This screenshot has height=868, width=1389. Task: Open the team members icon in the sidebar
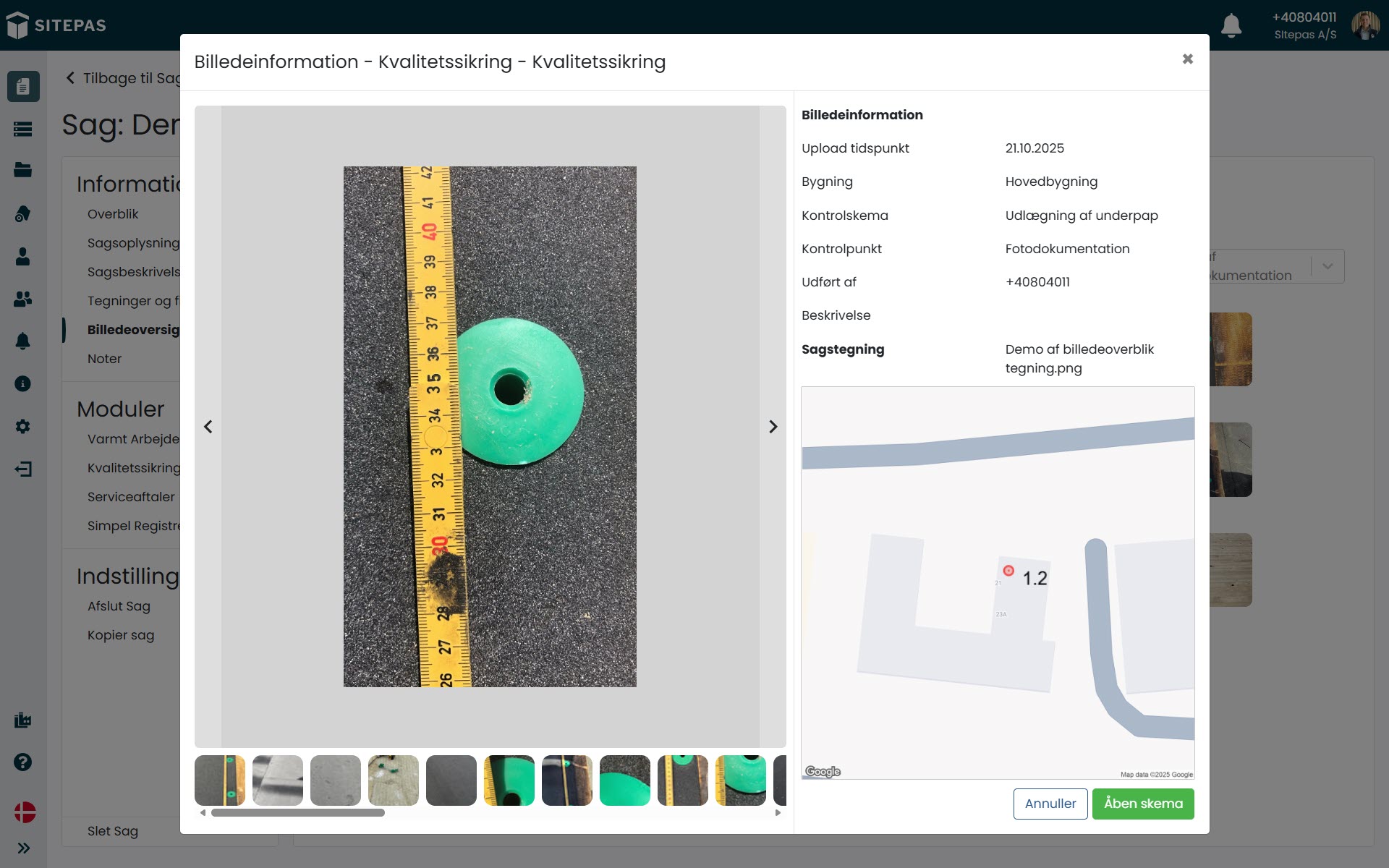(x=22, y=299)
